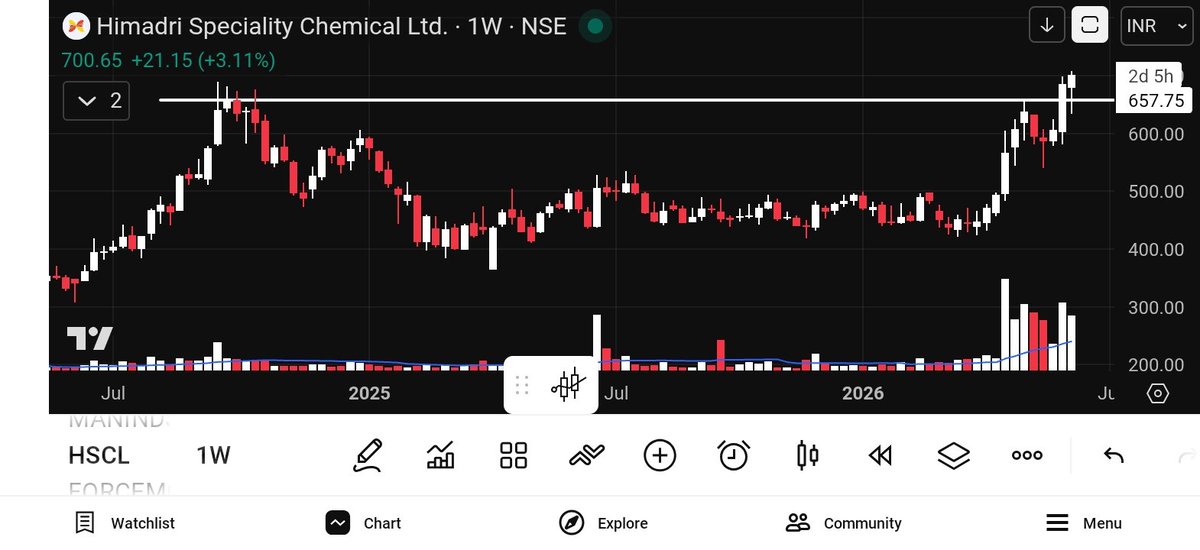Tap the 700.65 last price value

pos(92,61)
